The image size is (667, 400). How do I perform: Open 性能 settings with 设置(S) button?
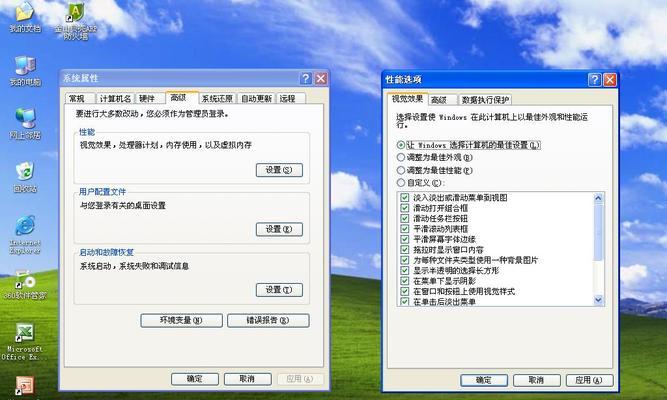[279, 170]
